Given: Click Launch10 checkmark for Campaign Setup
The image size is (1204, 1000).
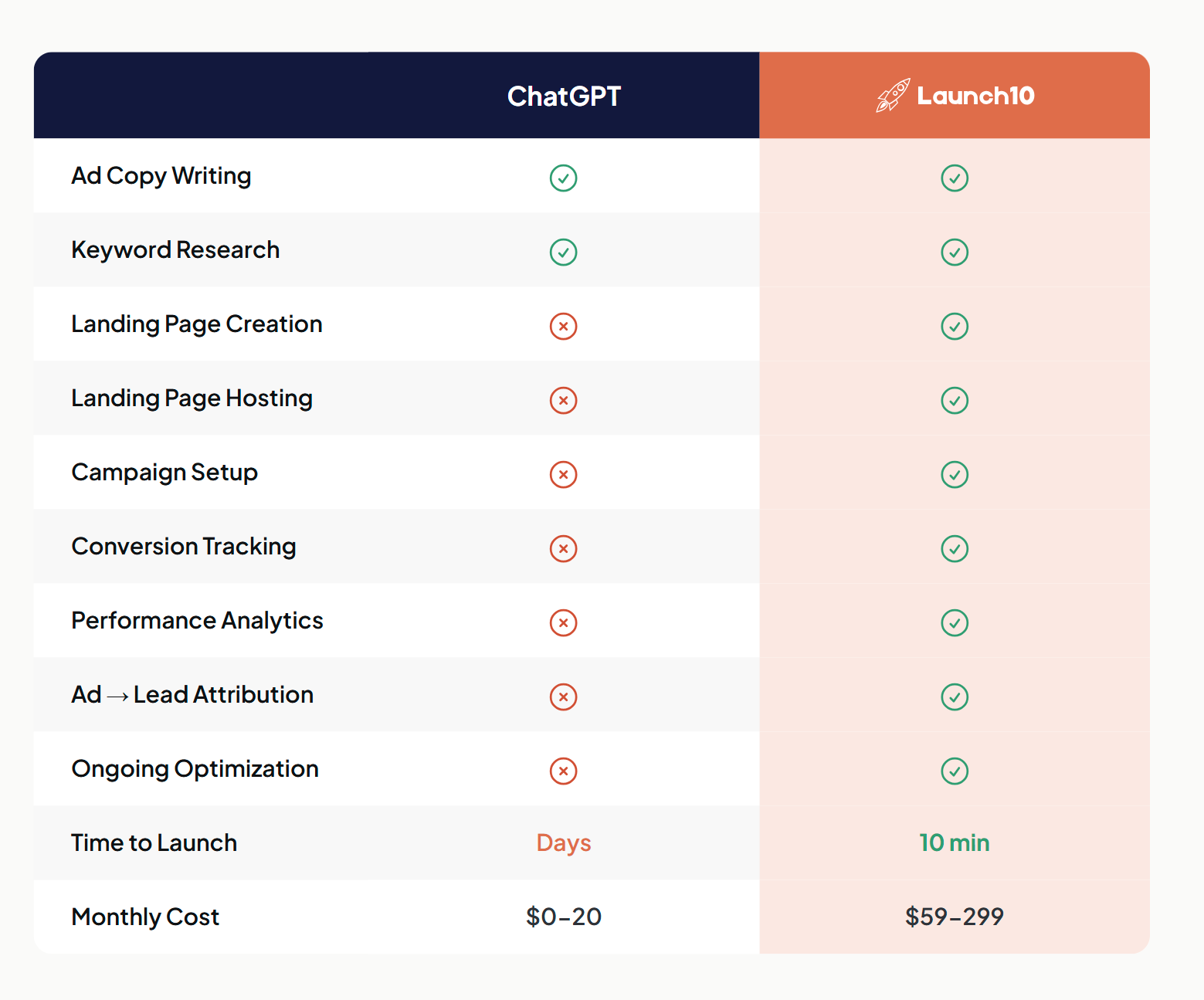Looking at the screenshot, I should [x=955, y=474].
